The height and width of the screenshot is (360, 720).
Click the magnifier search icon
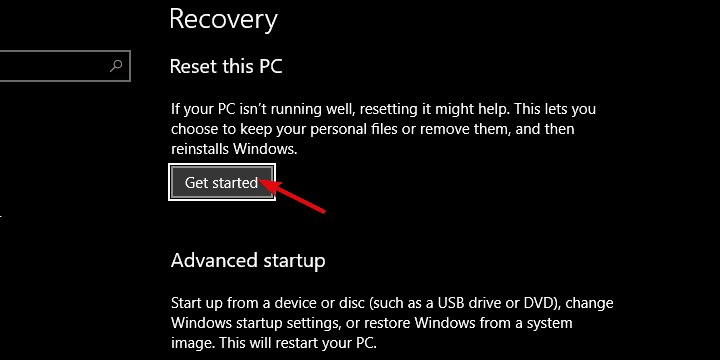(x=116, y=66)
